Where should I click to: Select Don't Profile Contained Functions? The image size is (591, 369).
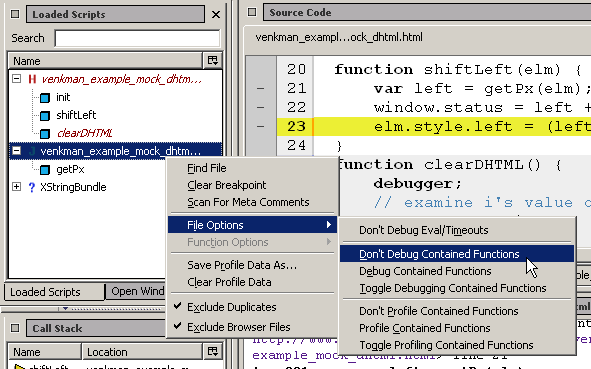coord(457,311)
